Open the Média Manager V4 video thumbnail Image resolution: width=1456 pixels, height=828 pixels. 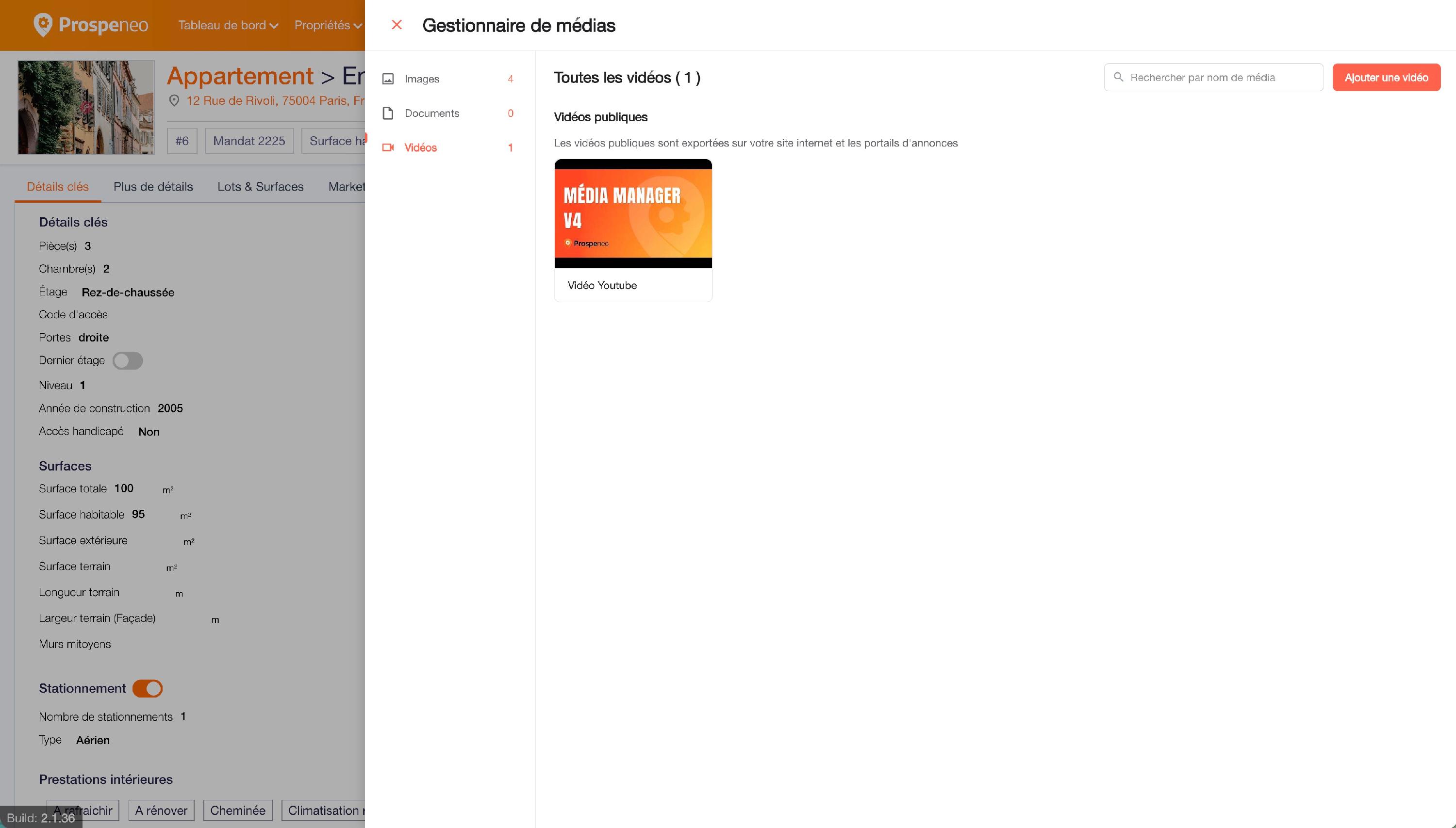[x=633, y=213]
